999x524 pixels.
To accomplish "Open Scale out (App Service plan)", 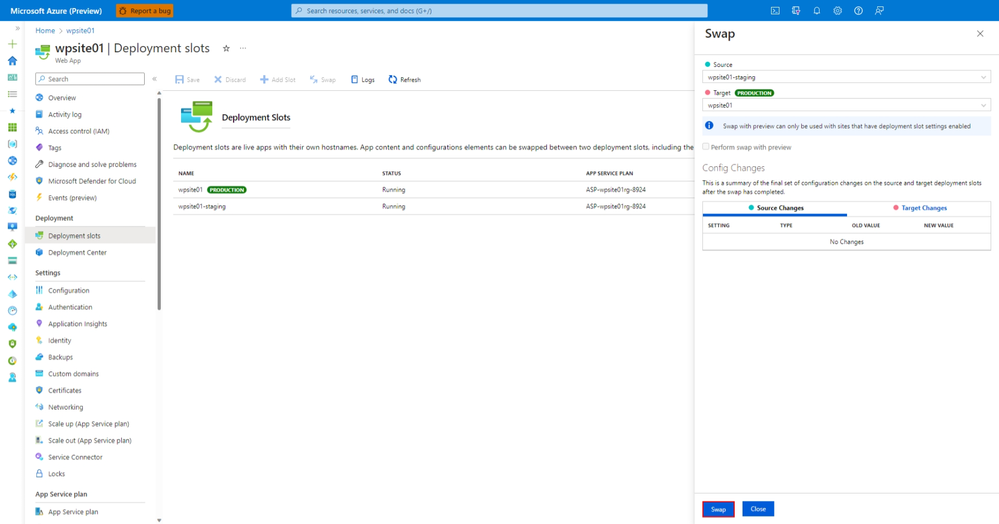I will 90,440.
